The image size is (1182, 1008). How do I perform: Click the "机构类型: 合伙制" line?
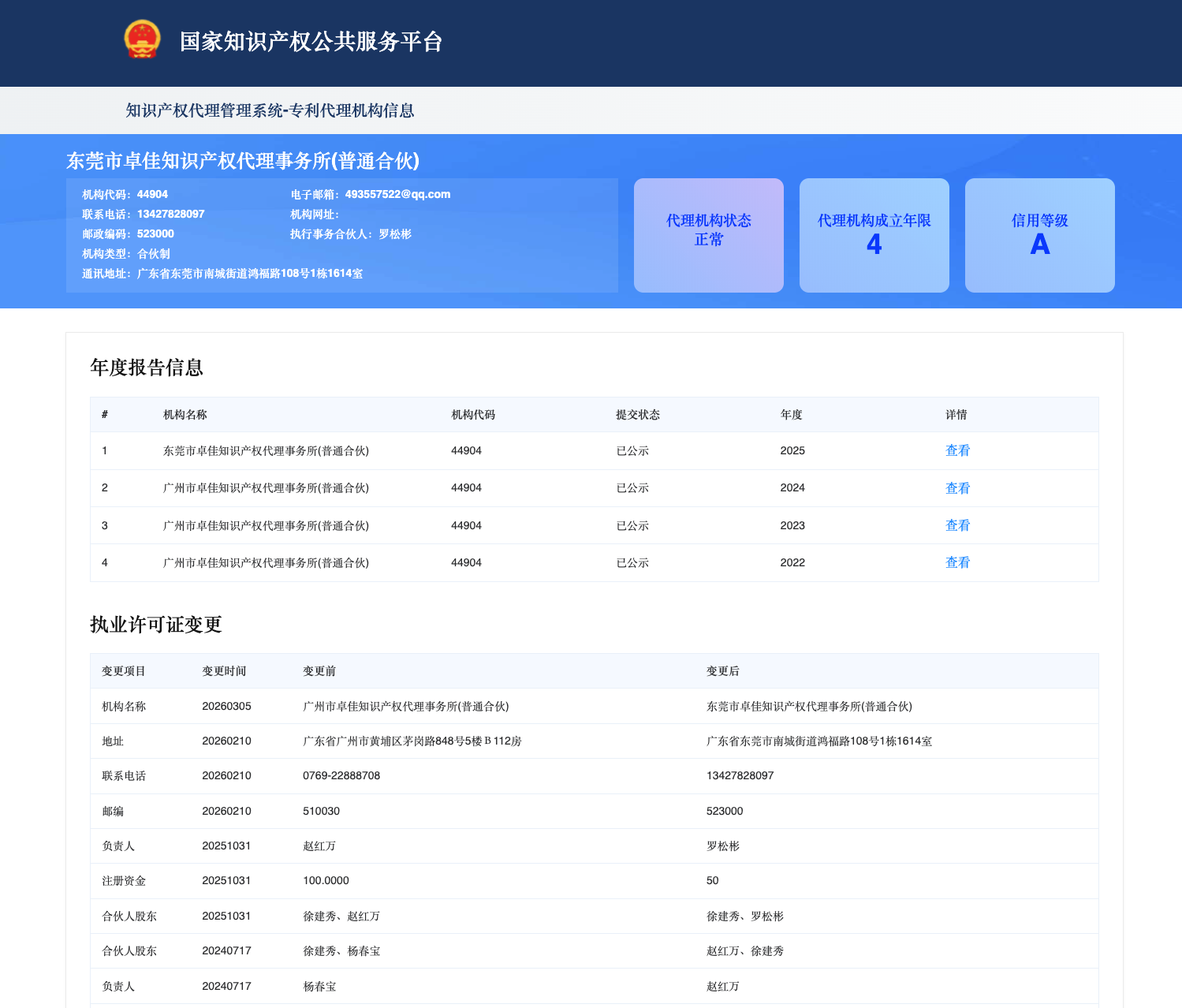pyautogui.click(x=126, y=254)
